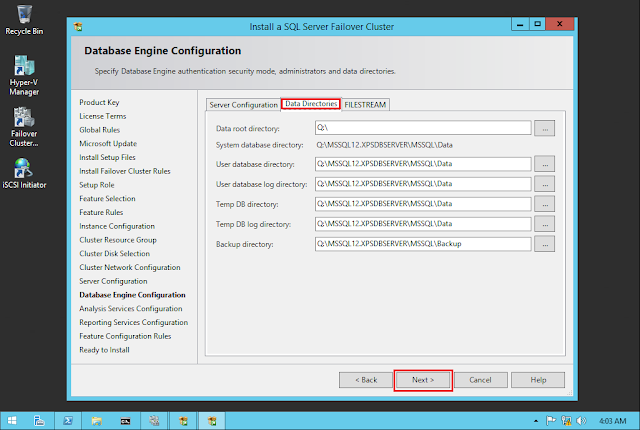The height and width of the screenshot is (430, 640).
Task: Browse for User database log directory
Action: click(x=545, y=184)
